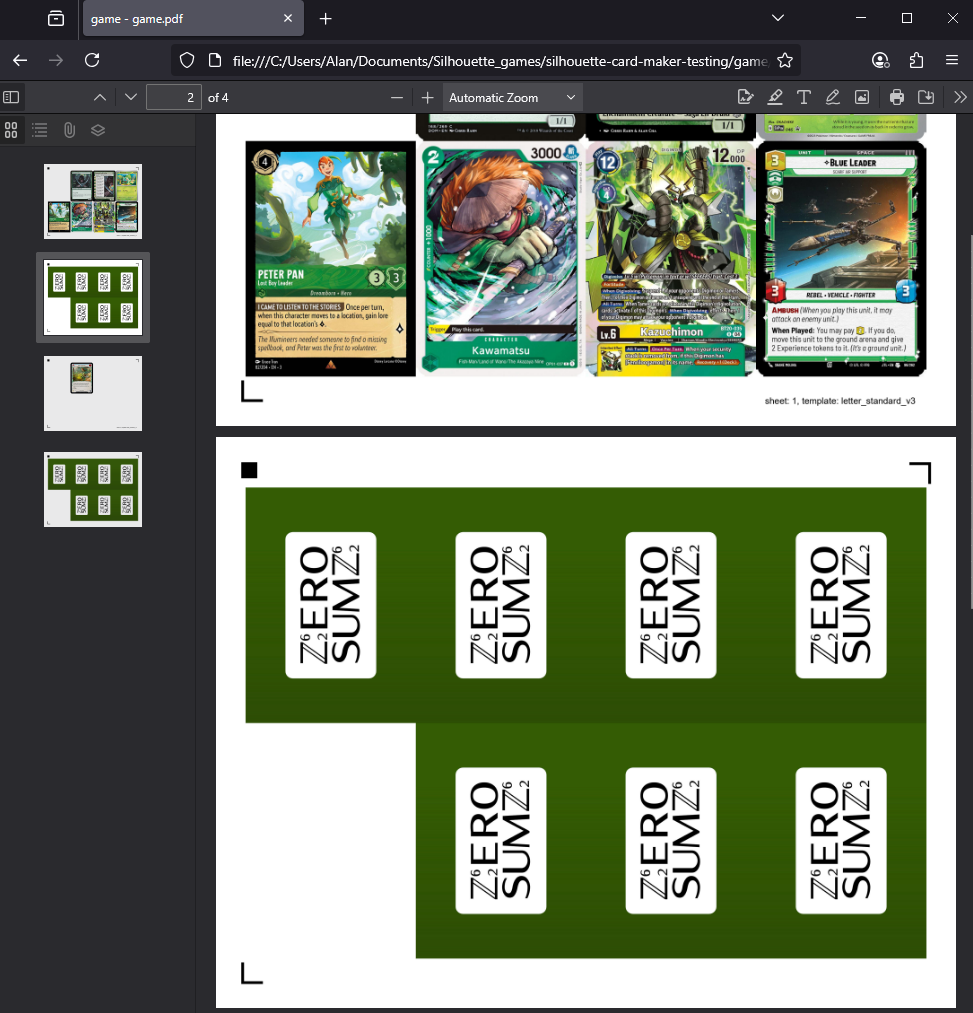Screen dimensions: 973x1013
Task: Toggle the PDF sidebar panel
Action: pos(11,98)
